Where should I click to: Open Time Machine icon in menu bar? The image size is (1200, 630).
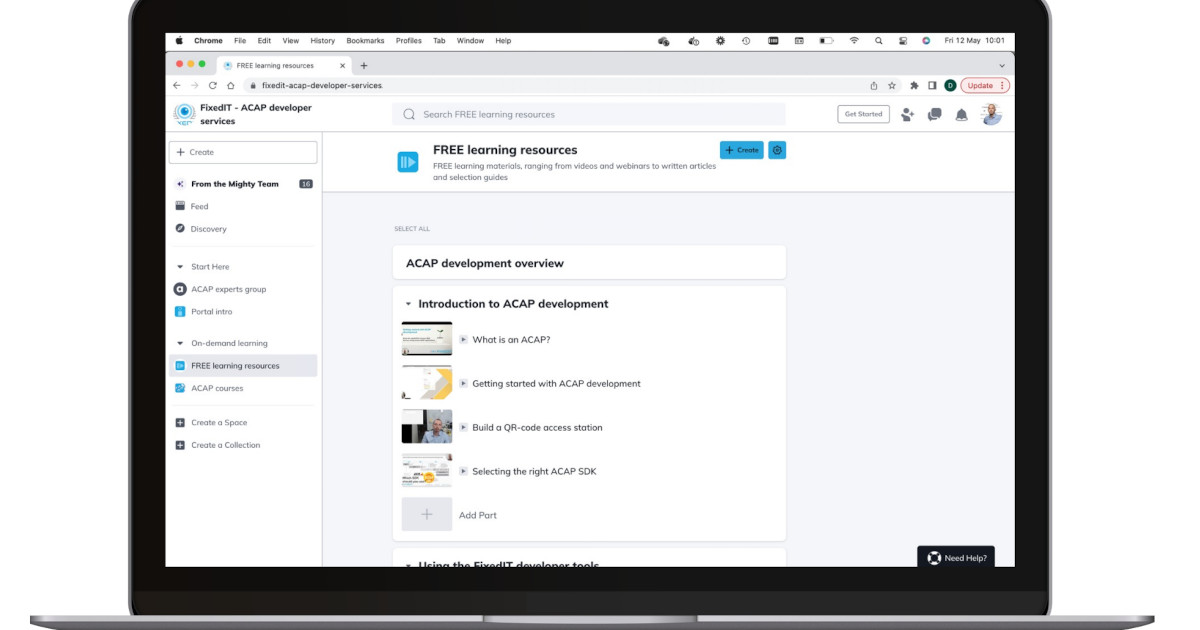tap(746, 41)
